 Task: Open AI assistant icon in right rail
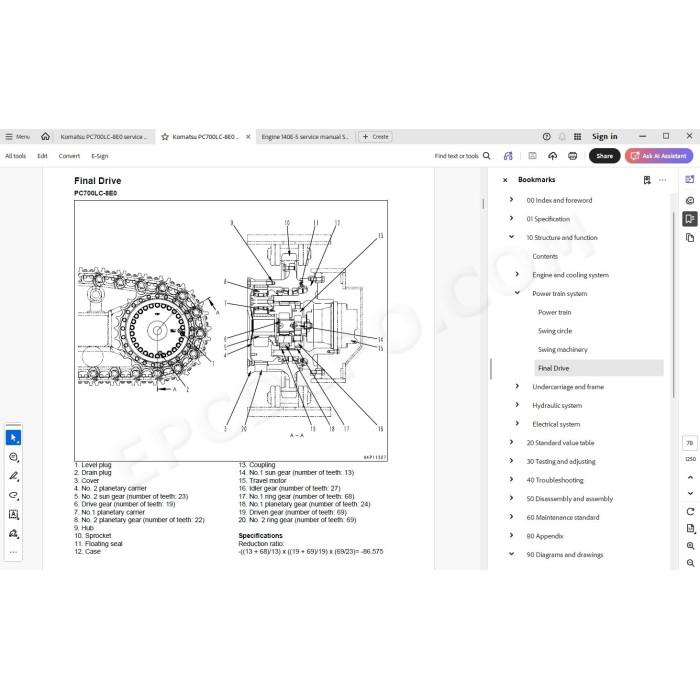click(690, 179)
